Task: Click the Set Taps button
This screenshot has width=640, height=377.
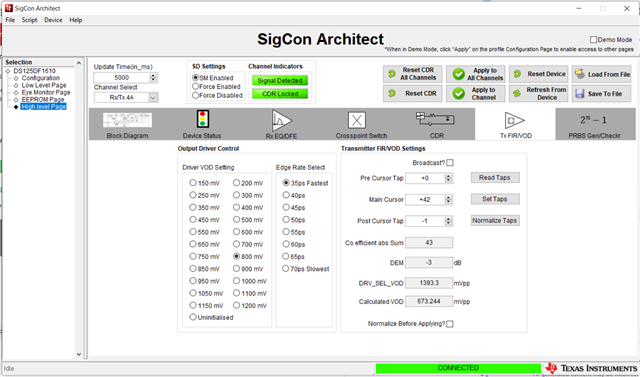Action: 495,199
